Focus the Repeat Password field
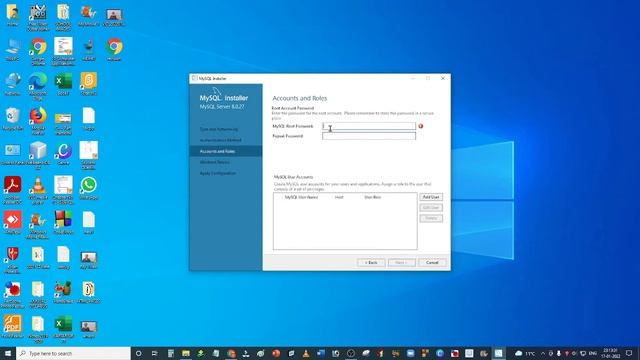Screen dimensions: 640x360 tap(369, 136)
